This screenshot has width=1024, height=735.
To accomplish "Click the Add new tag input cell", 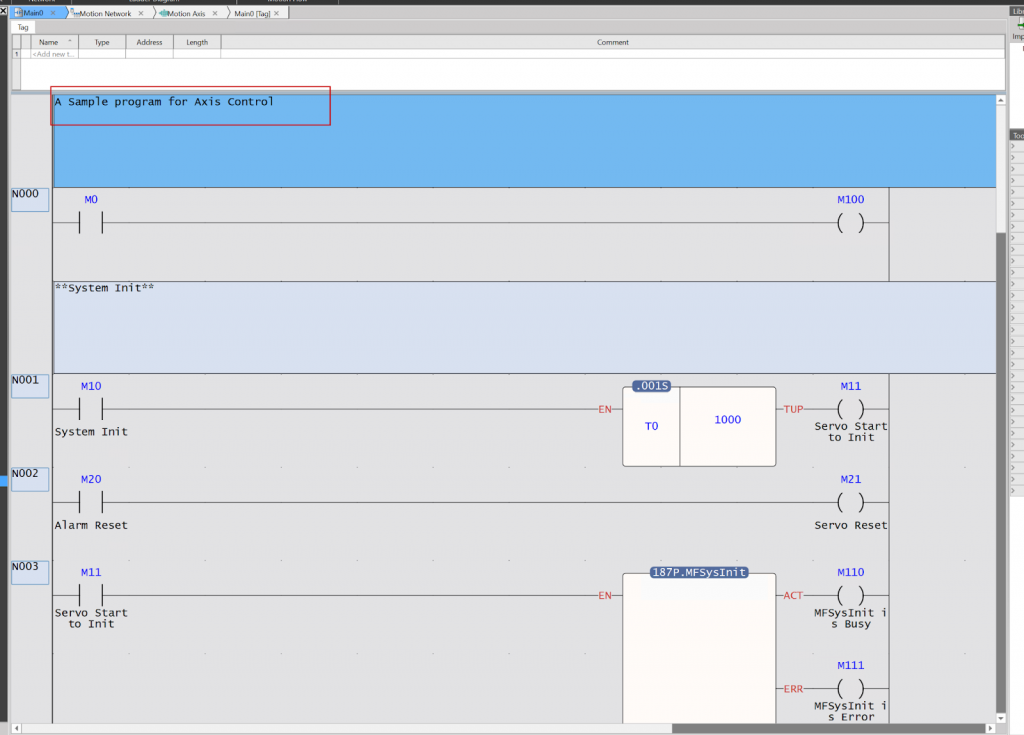I will click(55, 54).
